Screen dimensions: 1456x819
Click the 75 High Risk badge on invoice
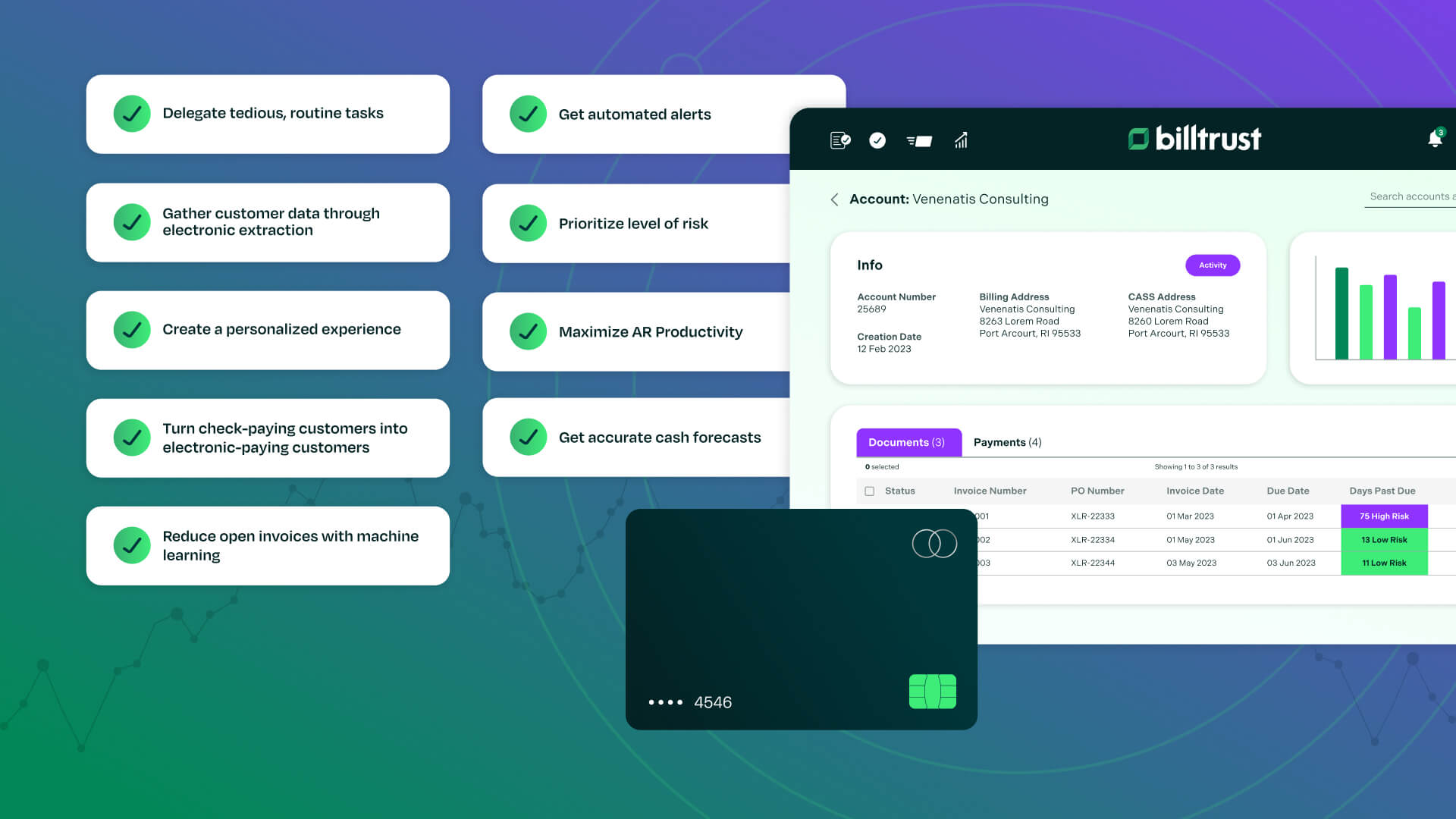(x=1384, y=516)
